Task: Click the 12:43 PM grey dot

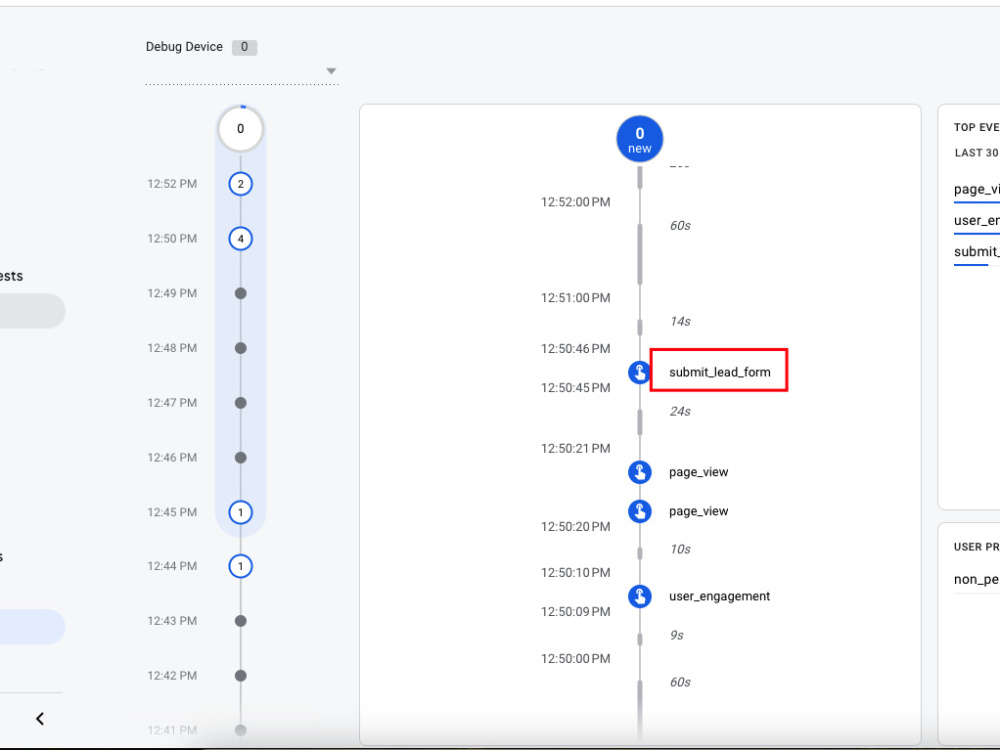Action: coord(240,621)
